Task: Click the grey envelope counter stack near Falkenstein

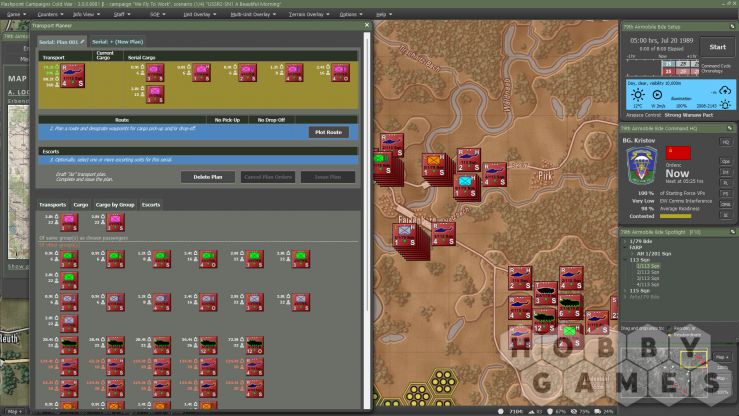Action: (x=405, y=236)
